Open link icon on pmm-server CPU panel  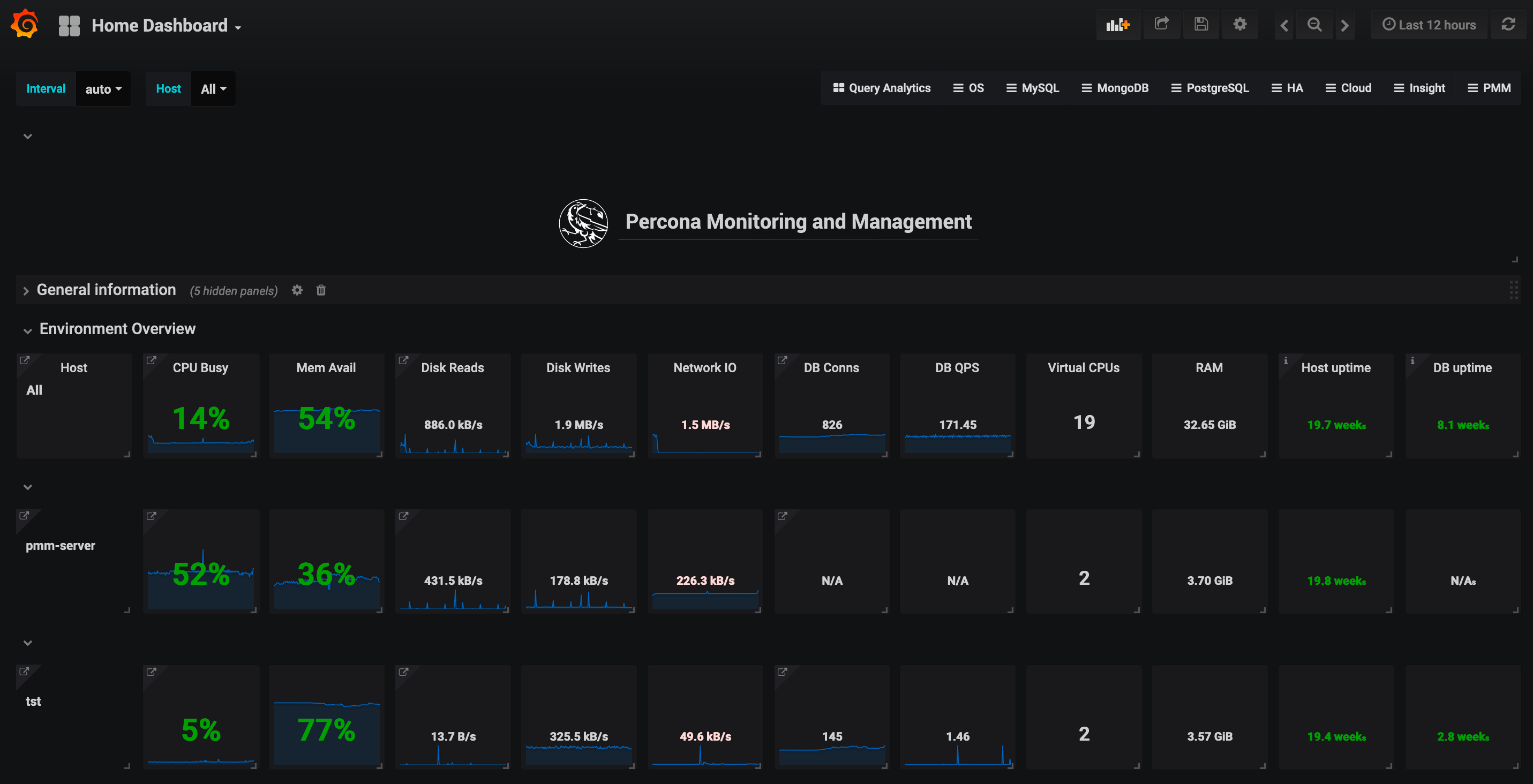pyautogui.click(x=151, y=516)
